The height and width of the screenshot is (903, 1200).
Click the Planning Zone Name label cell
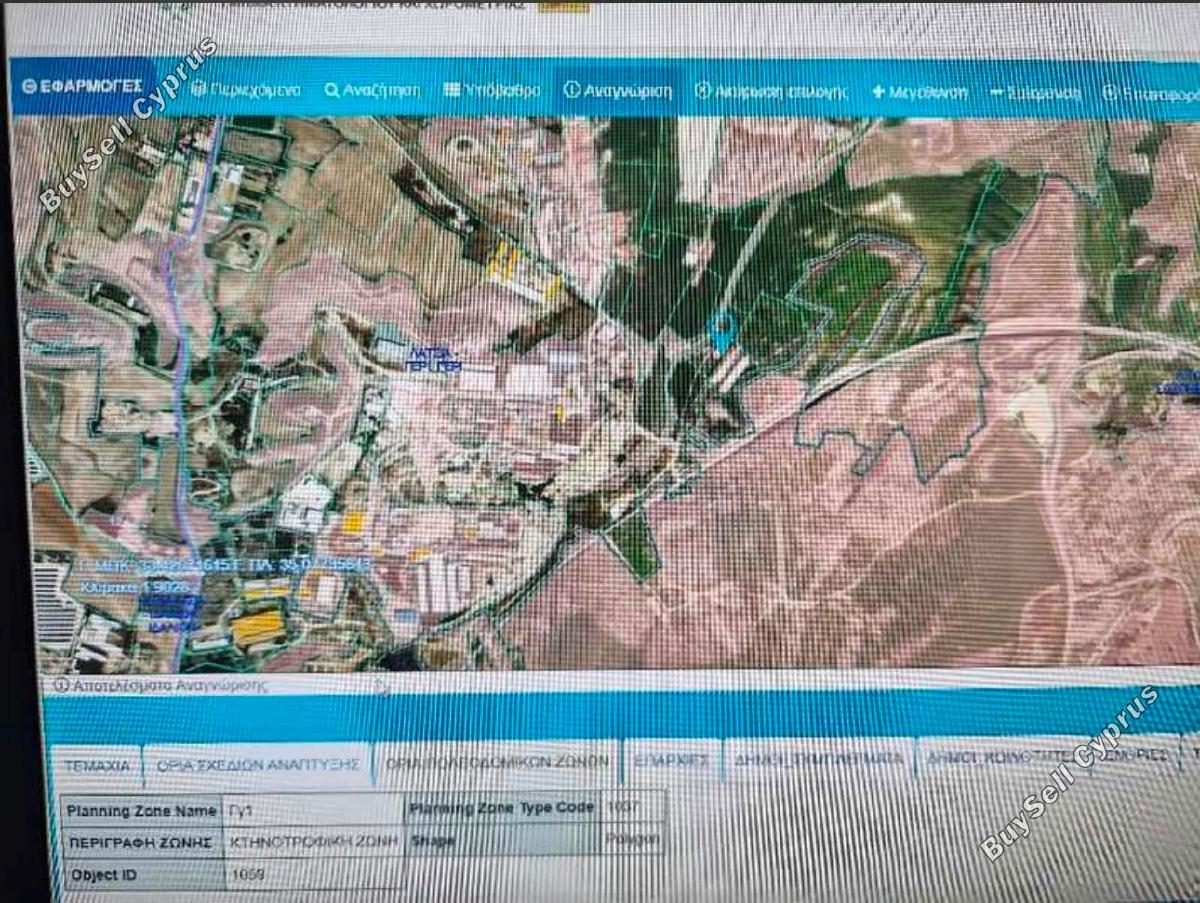(142, 811)
